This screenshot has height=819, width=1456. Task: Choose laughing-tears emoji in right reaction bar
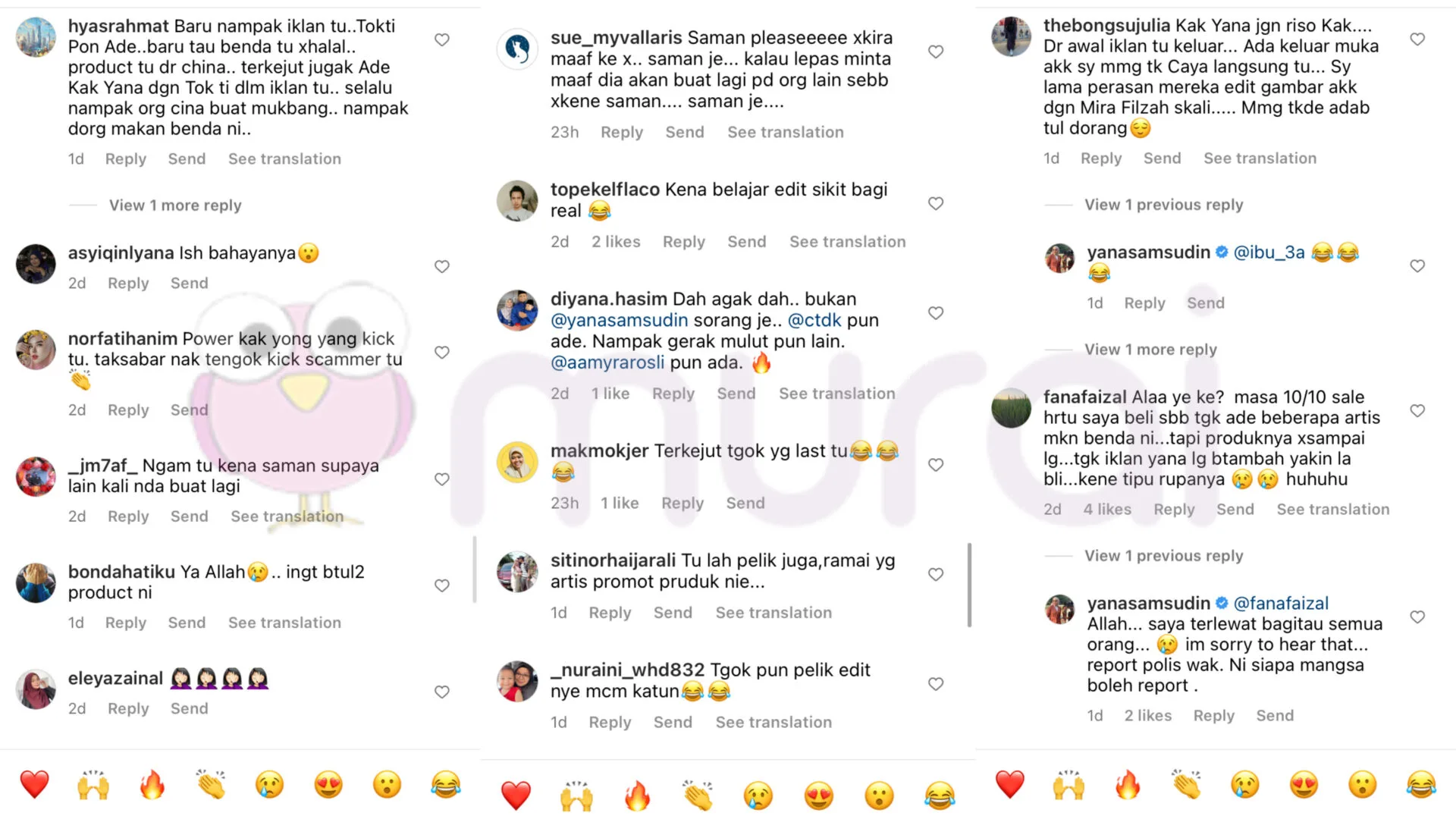tap(1421, 785)
